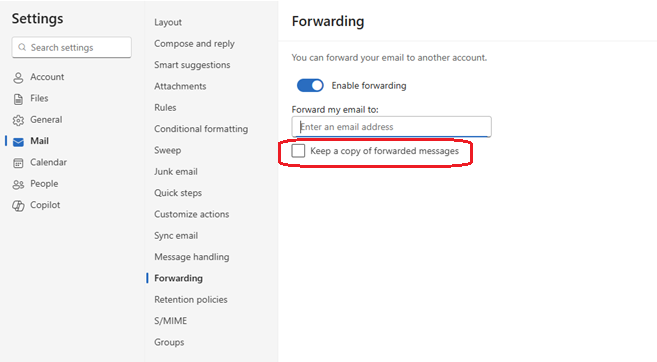
Task: Check Keep a copy of forwarded messages
Action: pyautogui.click(x=298, y=151)
